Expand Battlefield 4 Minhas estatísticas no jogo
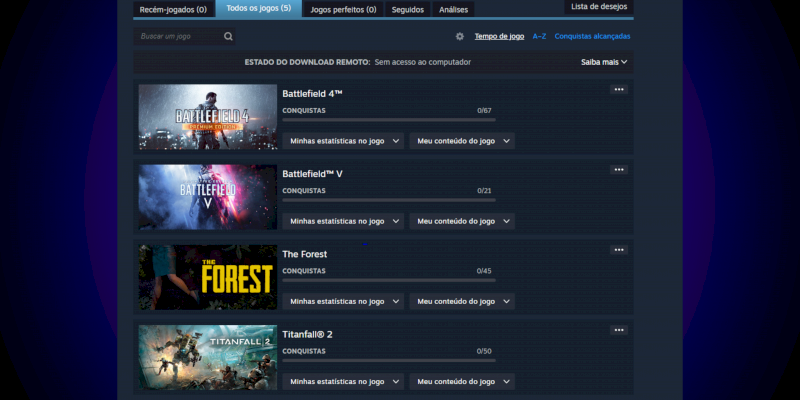This screenshot has width=800, height=400. tap(343, 141)
